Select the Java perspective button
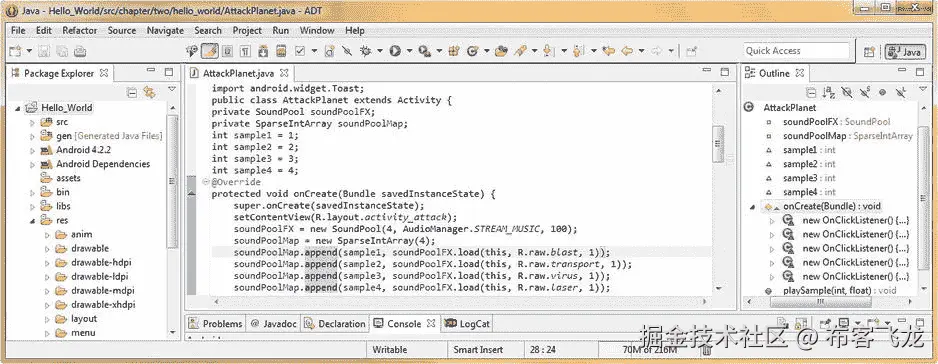The height and width of the screenshot is (364, 938). (x=905, y=52)
